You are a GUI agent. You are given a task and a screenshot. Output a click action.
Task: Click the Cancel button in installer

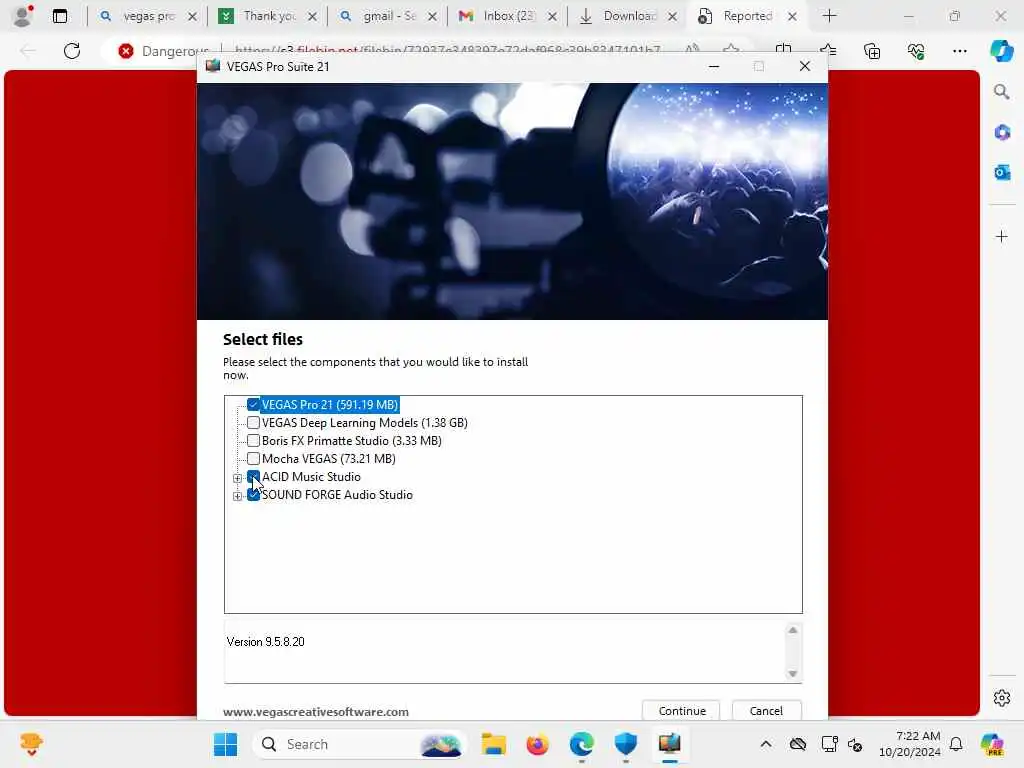pyautogui.click(x=766, y=711)
